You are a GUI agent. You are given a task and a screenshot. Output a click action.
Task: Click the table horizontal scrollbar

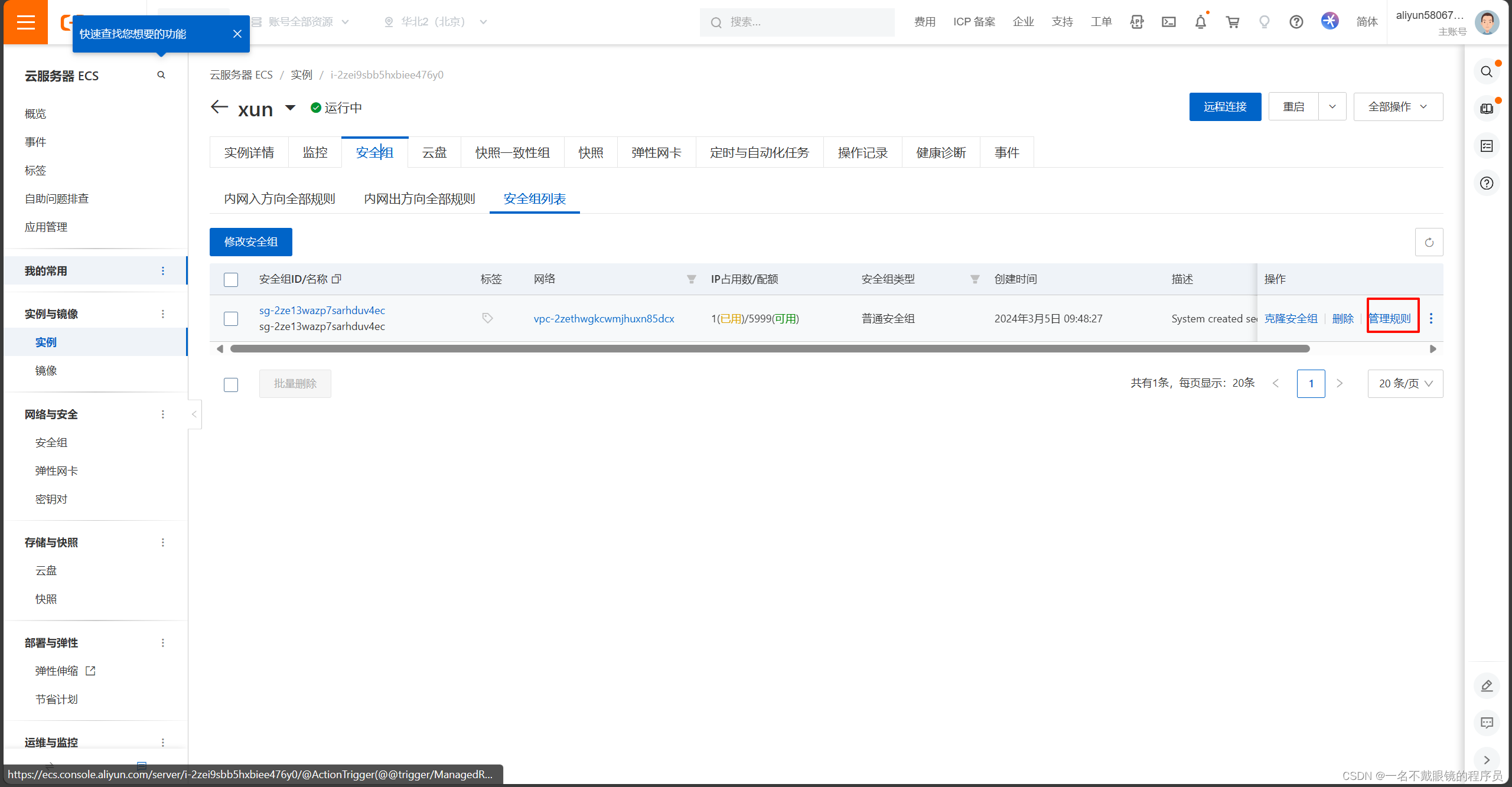tap(770, 349)
